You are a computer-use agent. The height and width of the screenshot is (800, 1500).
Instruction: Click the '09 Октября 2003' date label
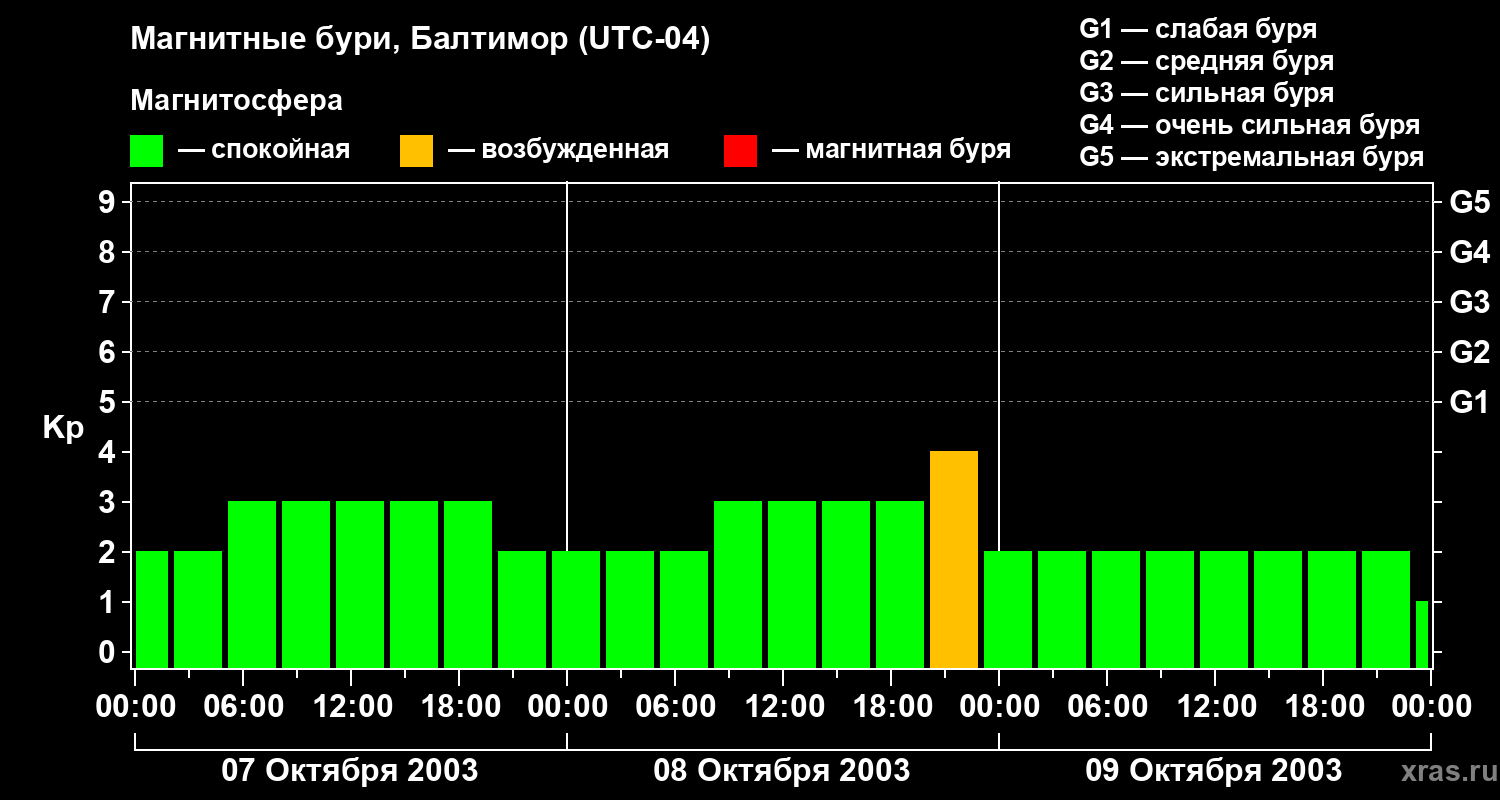[x=1214, y=771]
